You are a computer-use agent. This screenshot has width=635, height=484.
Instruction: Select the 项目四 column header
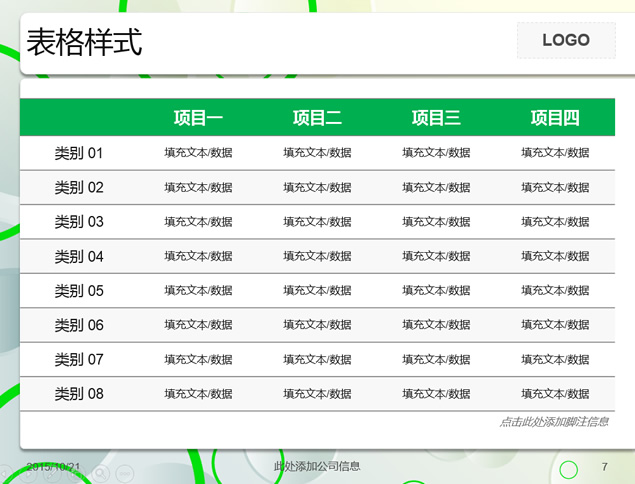coord(555,118)
